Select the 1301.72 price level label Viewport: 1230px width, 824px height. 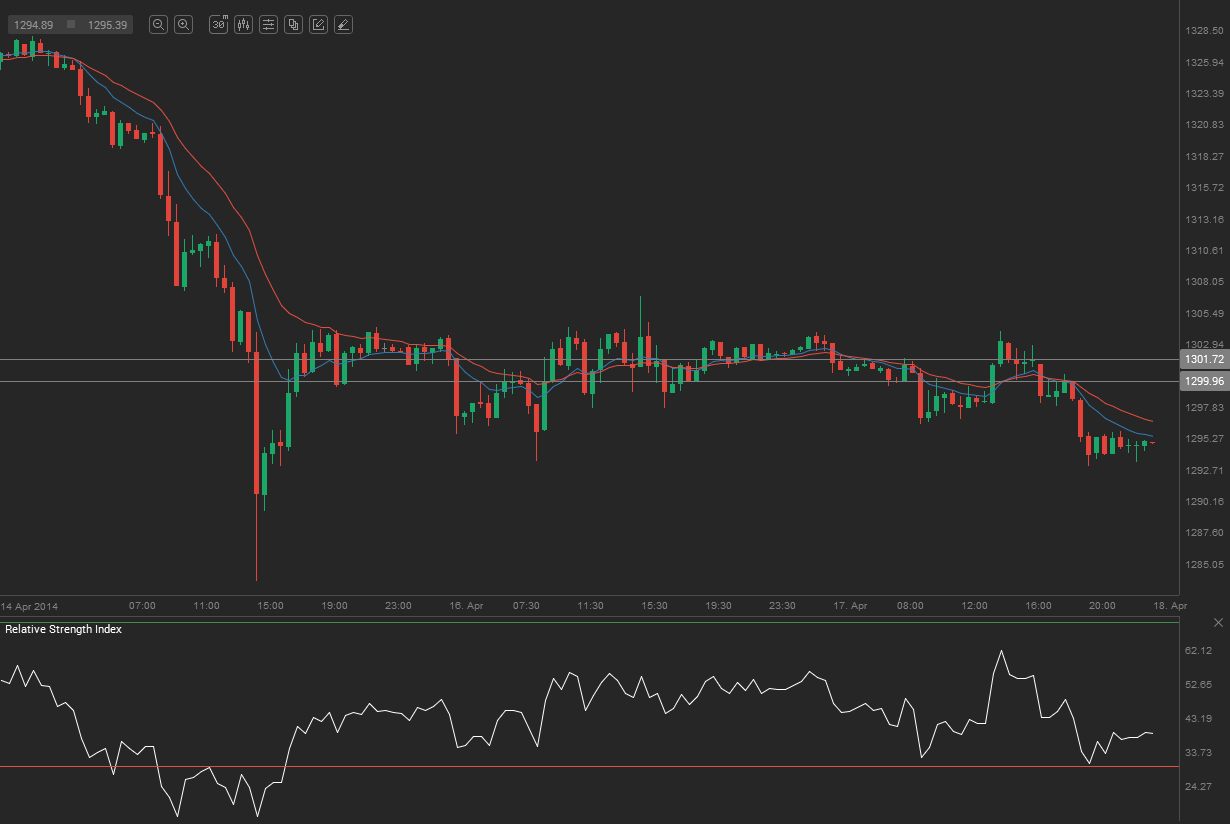[x=1203, y=359]
